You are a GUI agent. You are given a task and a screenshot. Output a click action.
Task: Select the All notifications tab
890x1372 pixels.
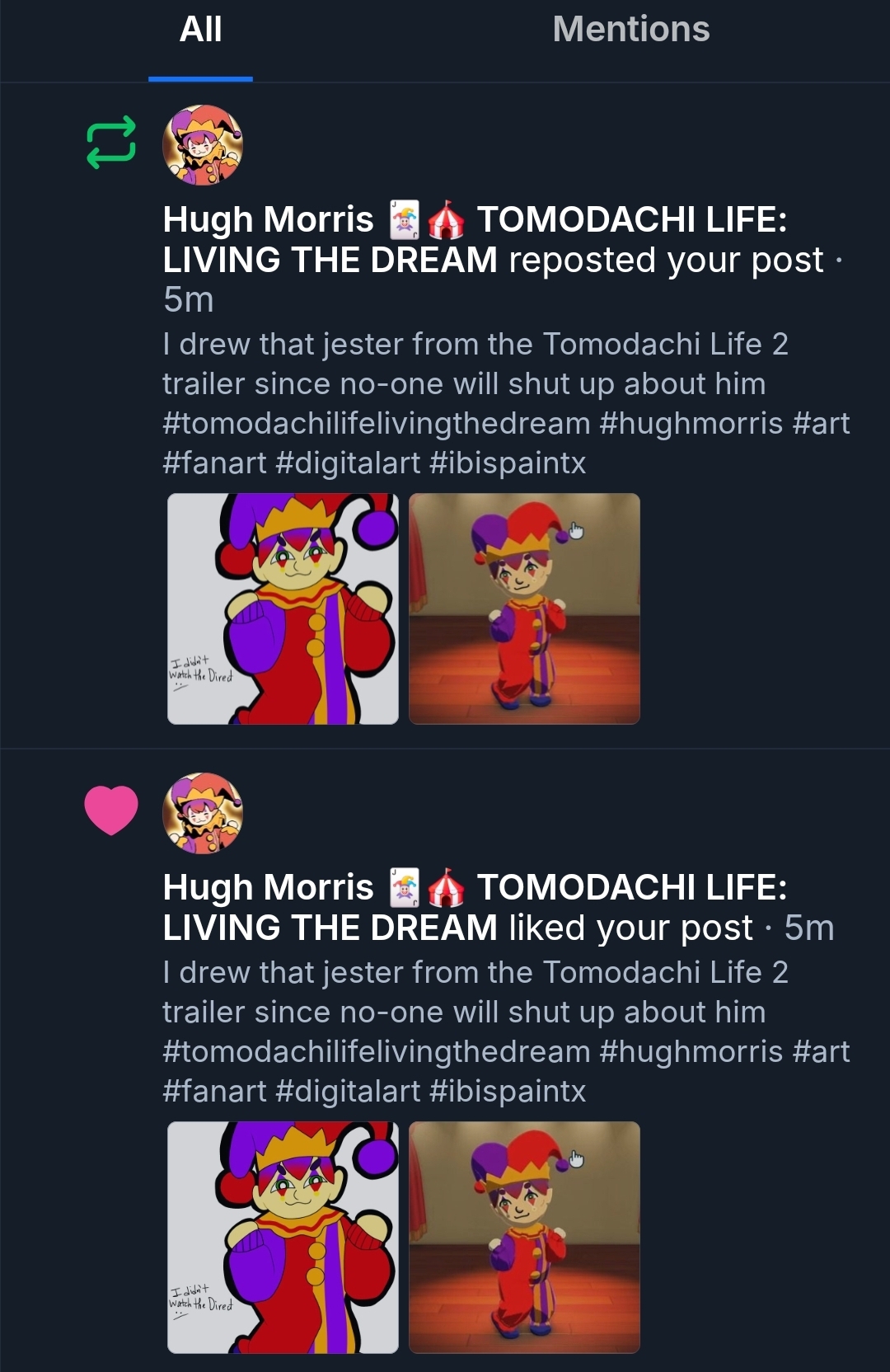click(200, 31)
